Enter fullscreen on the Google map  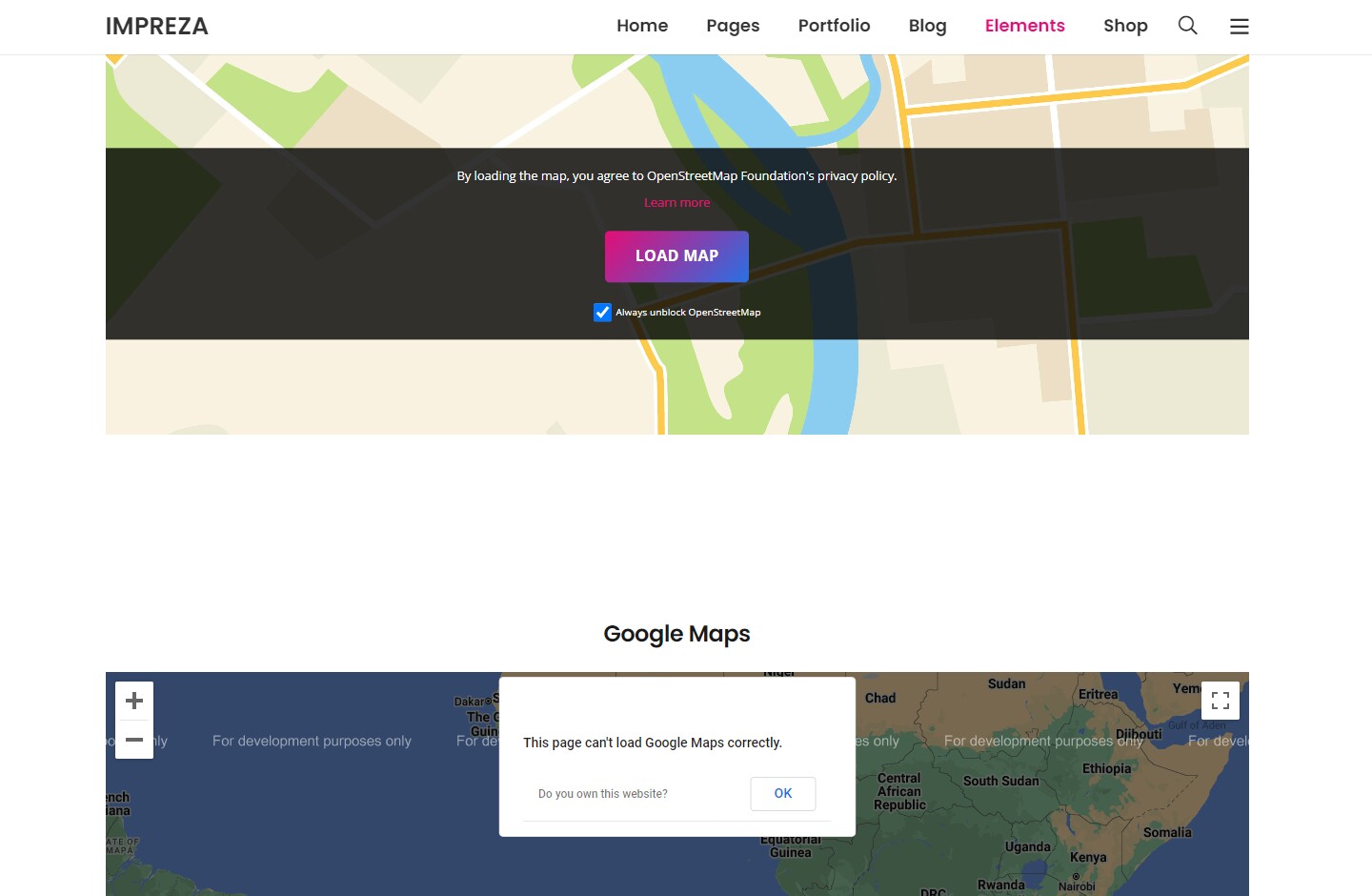(x=1221, y=700)
